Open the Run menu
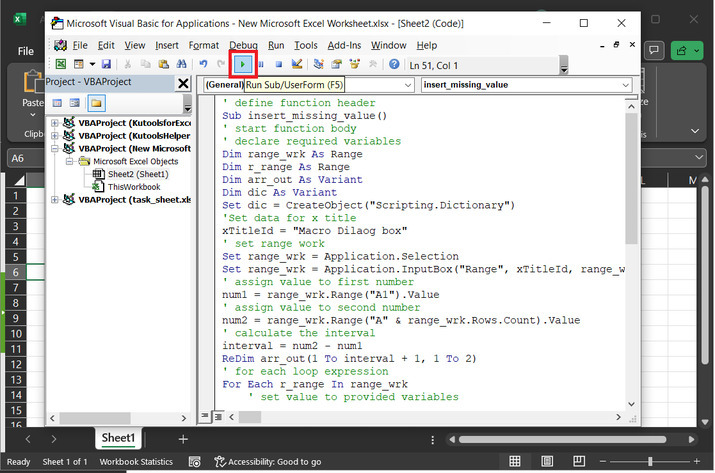715x473 pixels. coord(276,45)
